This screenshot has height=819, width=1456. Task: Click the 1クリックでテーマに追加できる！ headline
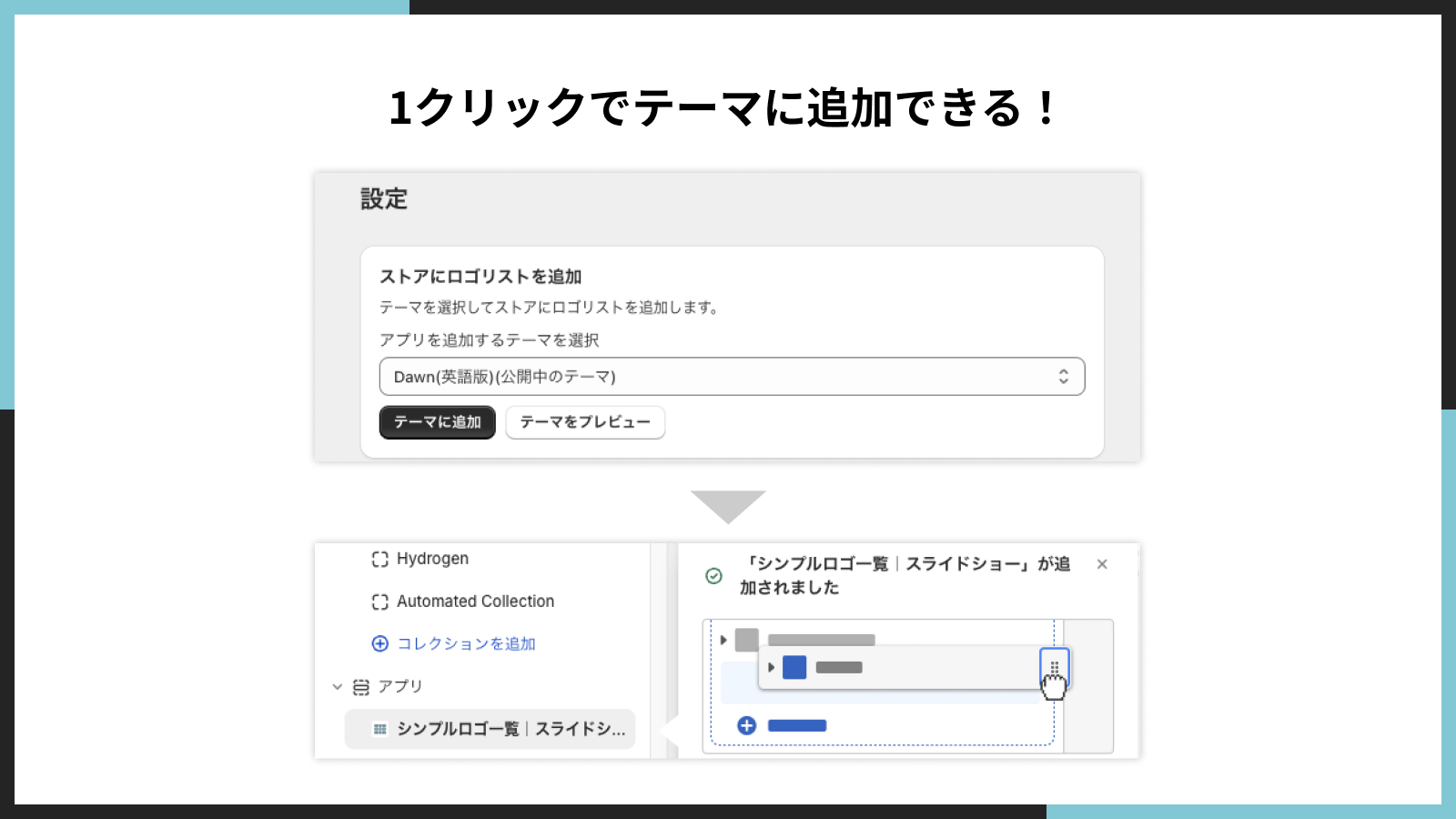tap(723, 108)
